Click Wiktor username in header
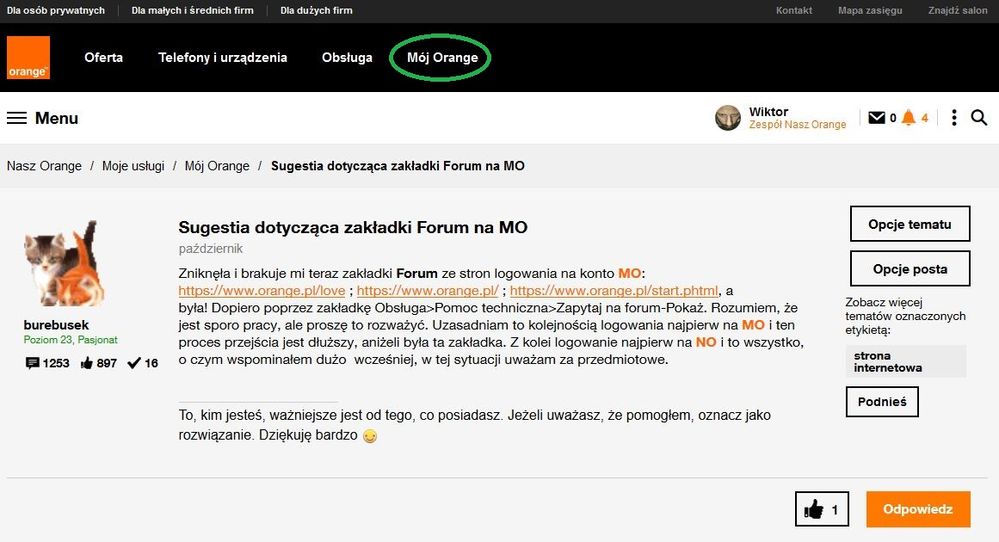Image resolution: width=999 pixels, height=542 pixels. pyautogui.click(x=768, y=111)
